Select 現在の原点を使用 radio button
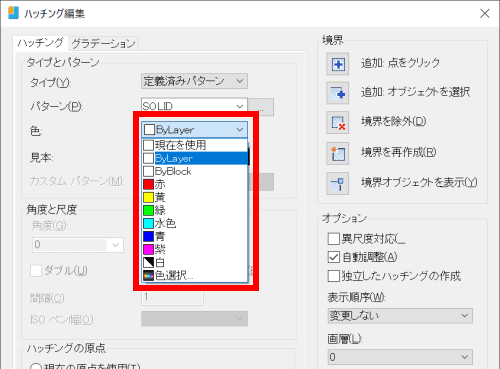This screenshot has height=369, width=500. click(36, 366)
